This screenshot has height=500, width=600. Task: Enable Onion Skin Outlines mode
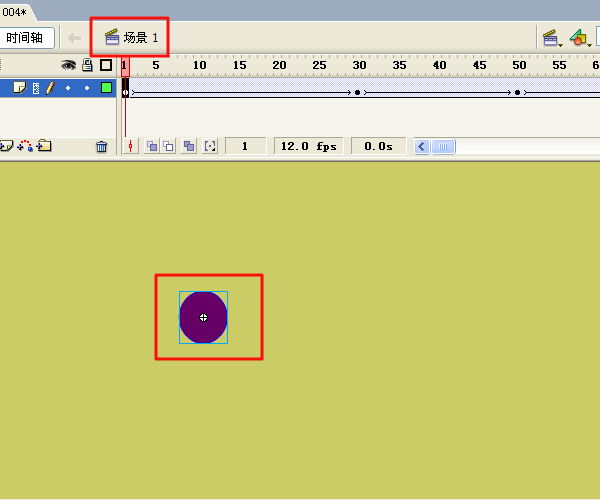168,146
